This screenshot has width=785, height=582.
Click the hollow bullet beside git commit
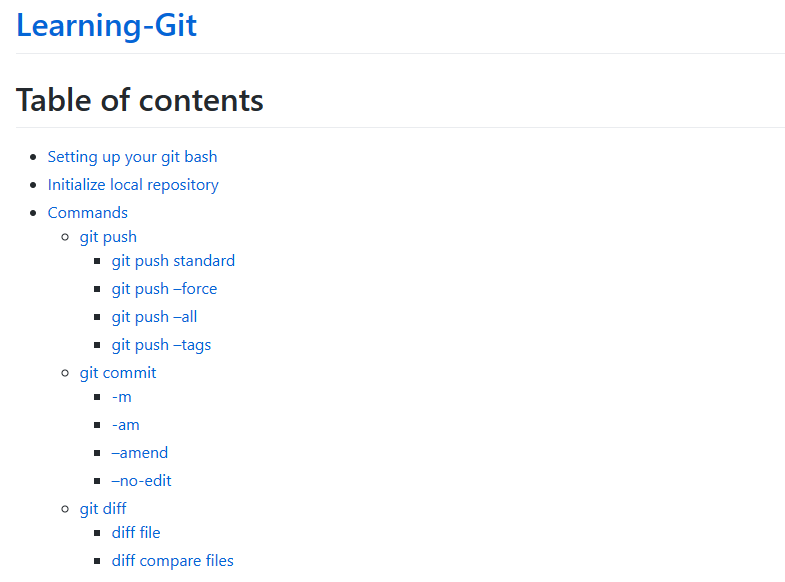point(67,373)
